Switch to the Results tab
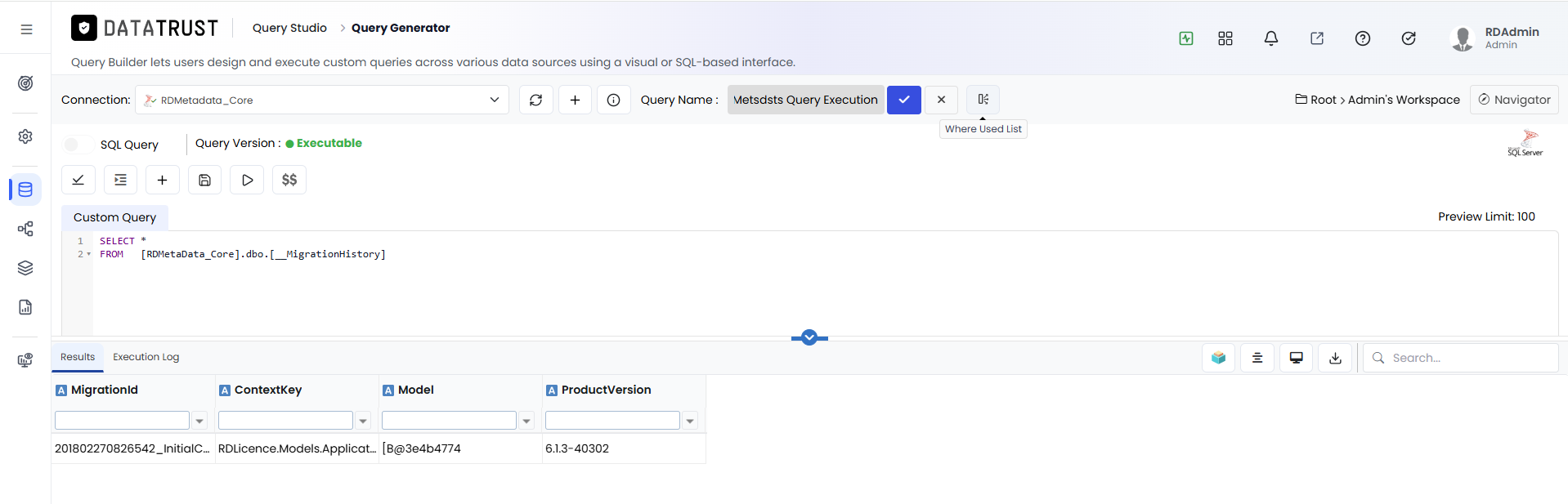This screenshot has width=1568, height=504. [x=78, y=357]
